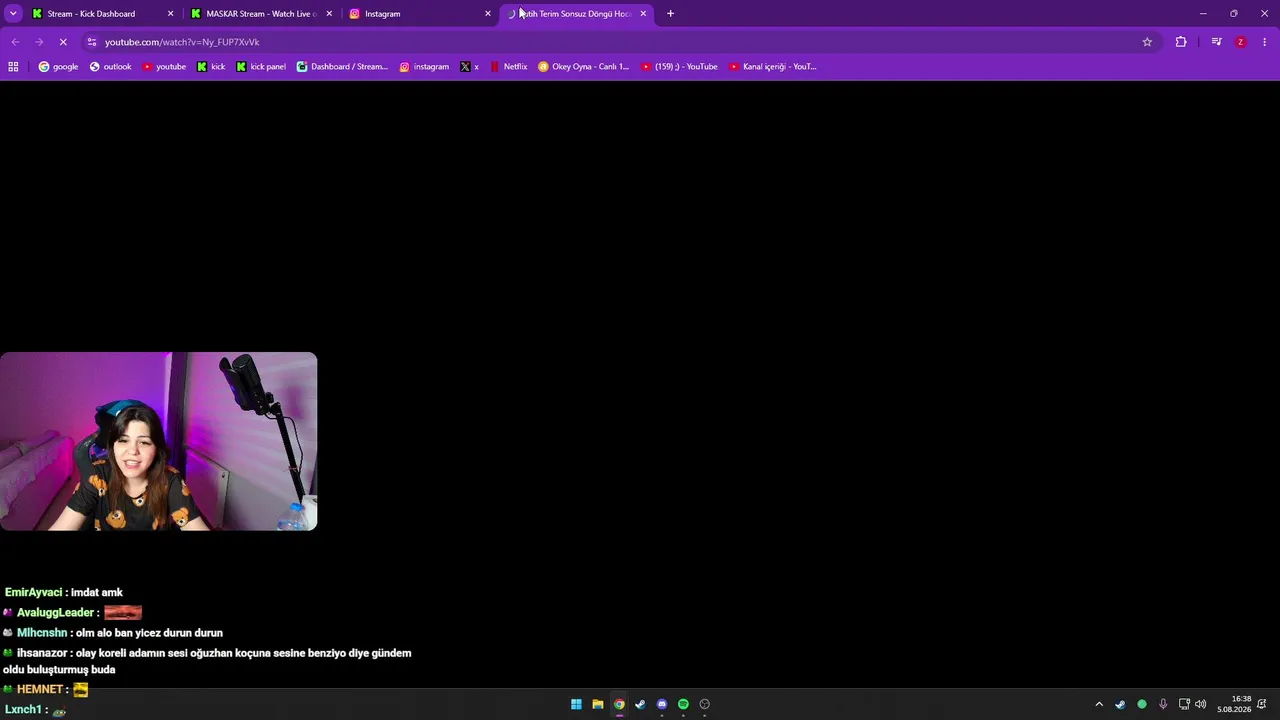Switch to the MASKAR Stream tab
The width and height of the screenshot is (1280, 720).
[x=261, y=14]
